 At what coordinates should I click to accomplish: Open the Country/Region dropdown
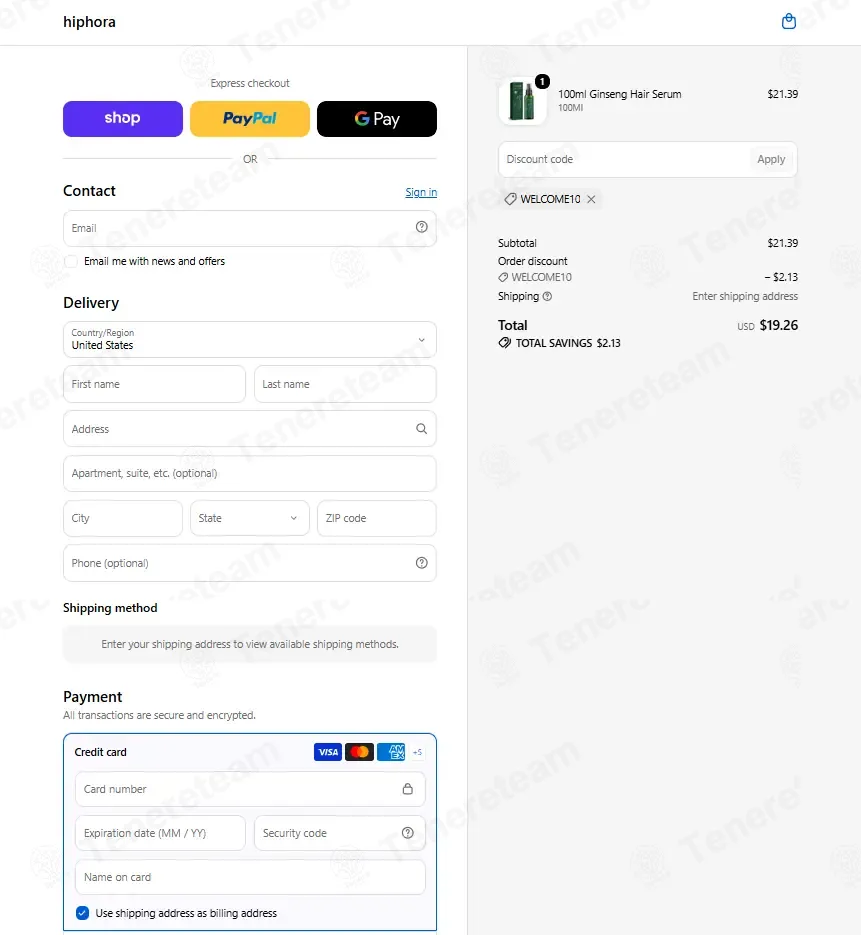250,339
